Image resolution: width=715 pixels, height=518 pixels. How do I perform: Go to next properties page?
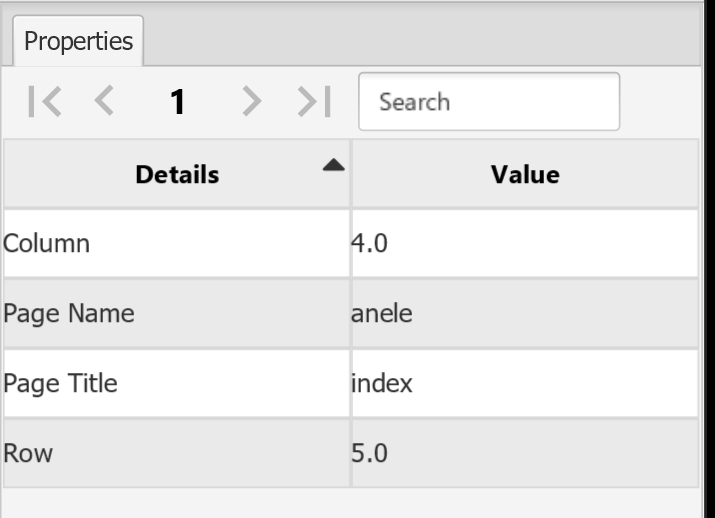pos(254,102)
